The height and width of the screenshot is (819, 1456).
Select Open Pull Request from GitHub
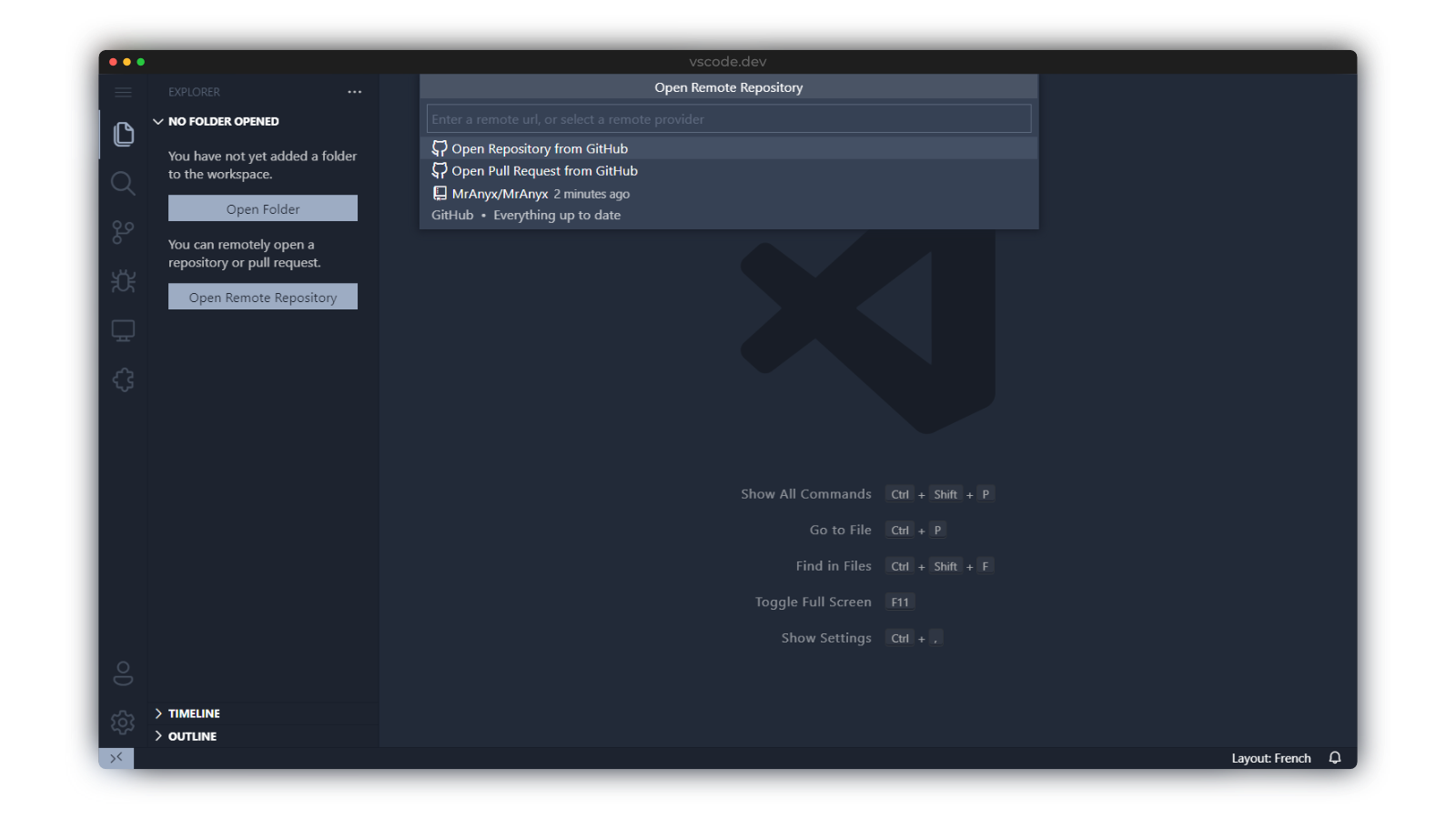729,170
